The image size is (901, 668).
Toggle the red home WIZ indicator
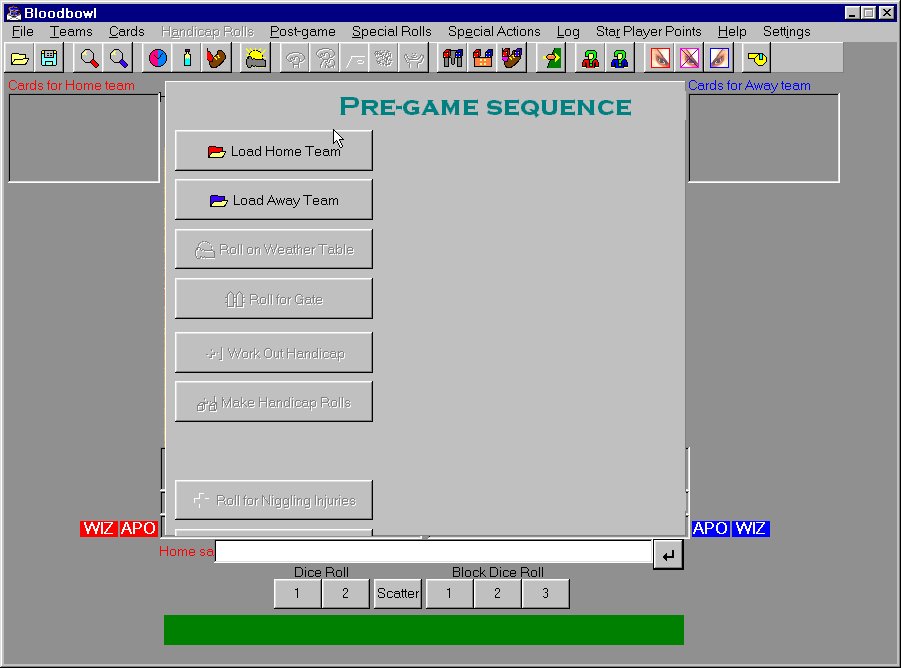pos(99,528)
